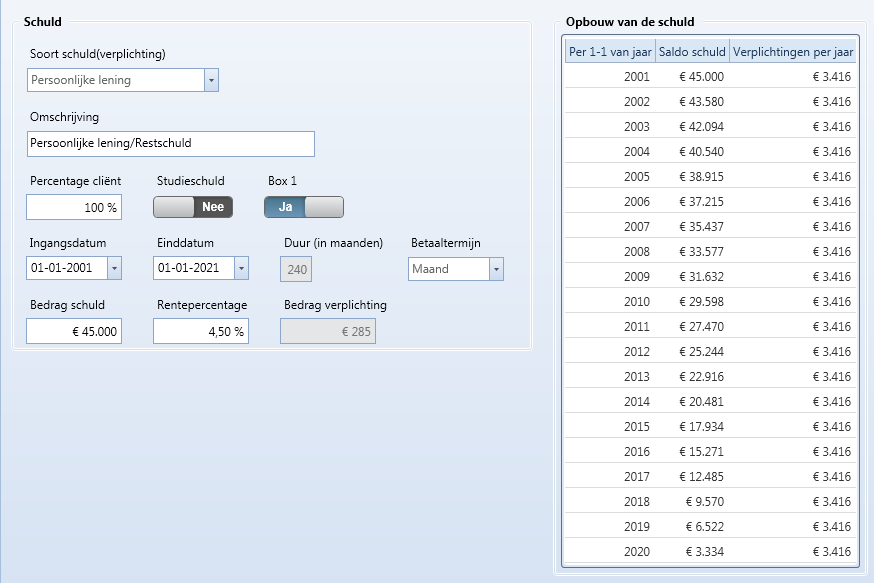Click the 'Verplichtingen per jaar' column header
The height and width of the screenshot is (583, 874).
tap(792, 52)
